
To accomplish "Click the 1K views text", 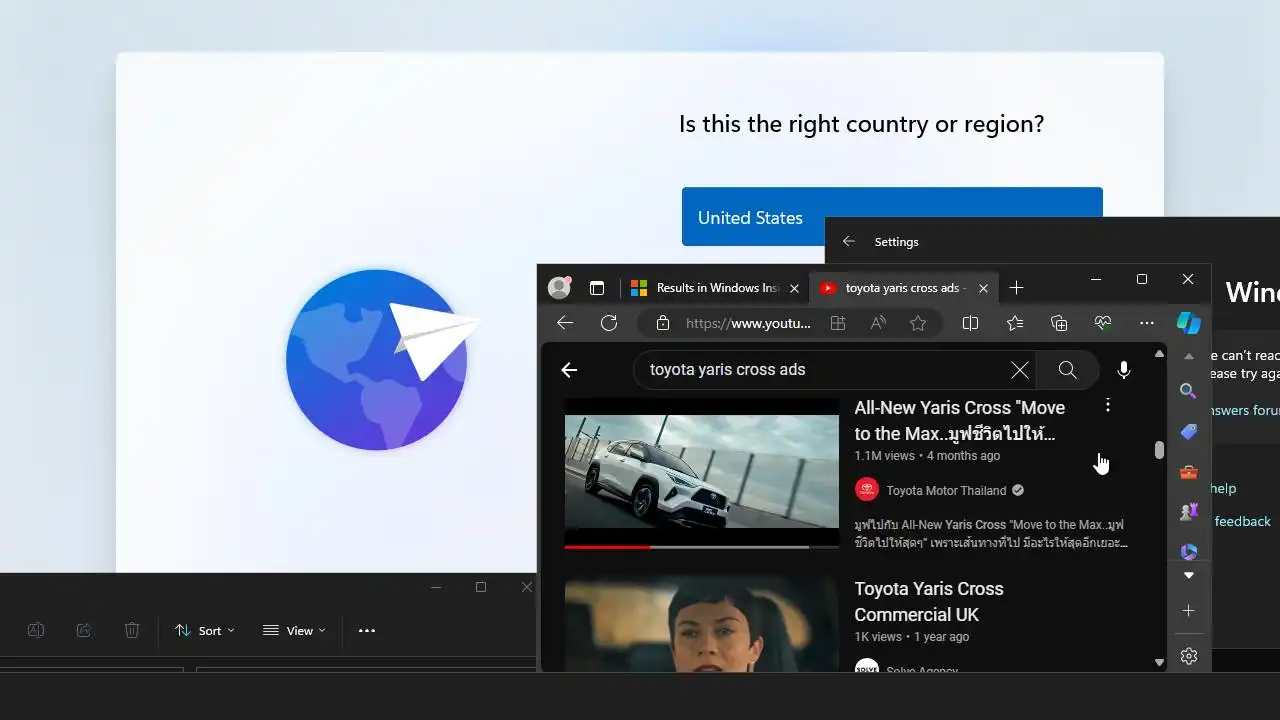I will 878,637.
